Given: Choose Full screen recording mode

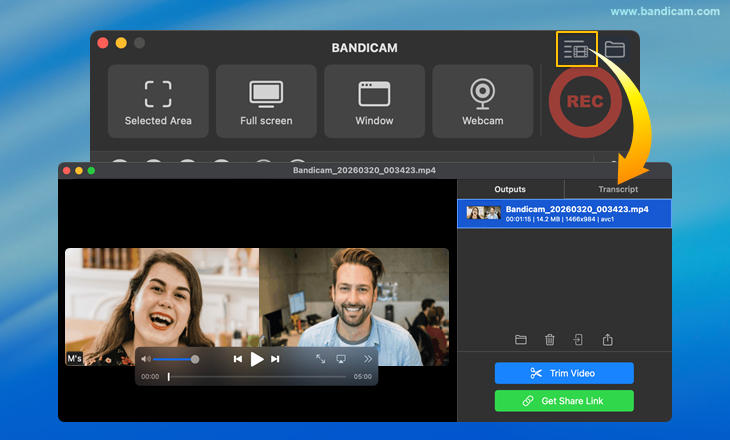Looking at the screenshot, I should (266, 102).
